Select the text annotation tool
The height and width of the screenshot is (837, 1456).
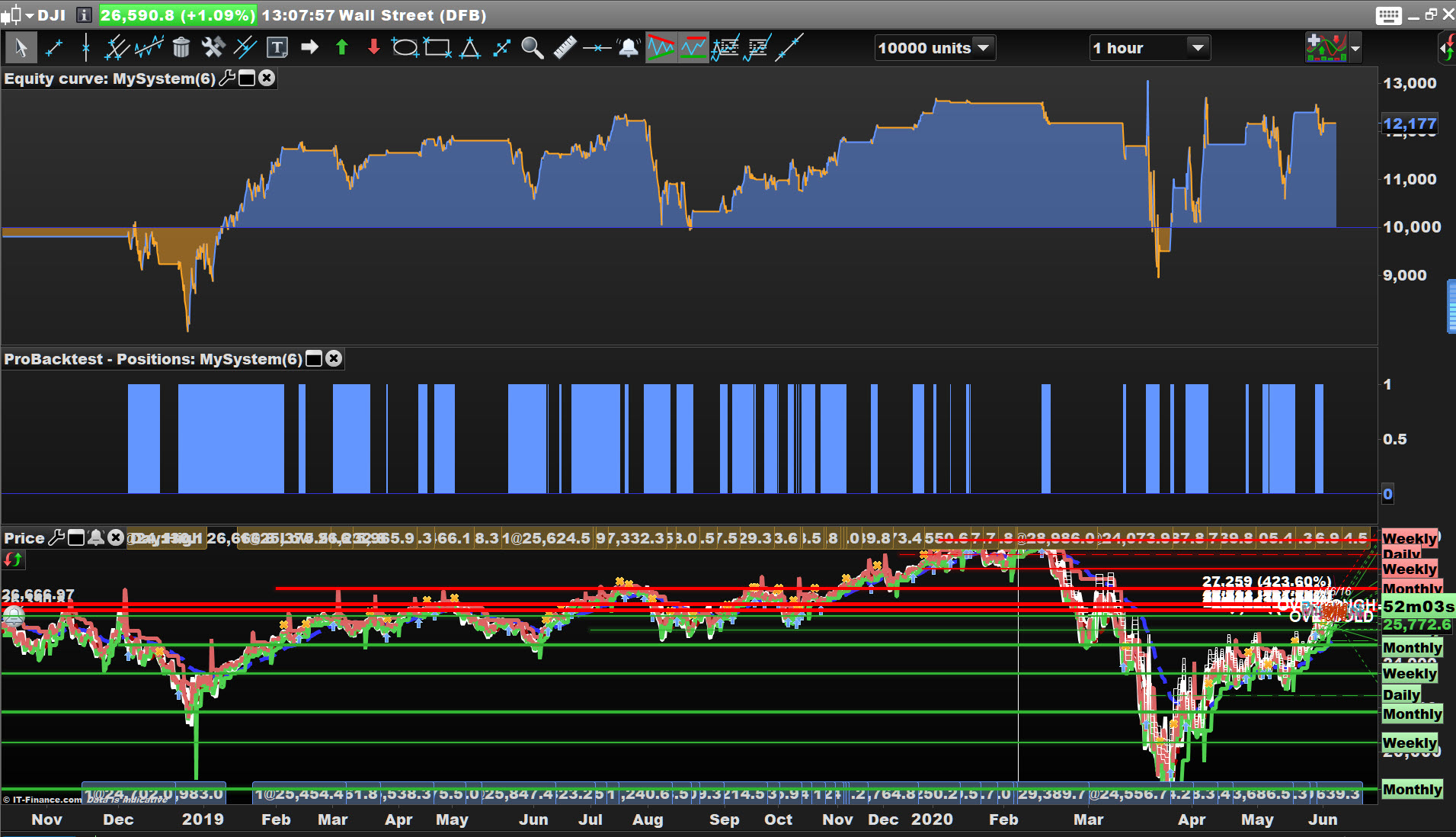277,48
